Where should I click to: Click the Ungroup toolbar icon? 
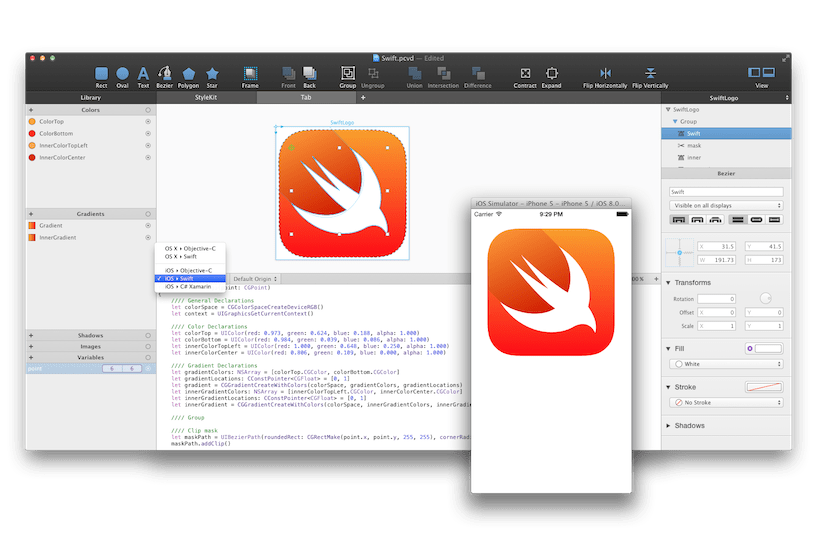(x=373, y=77)
